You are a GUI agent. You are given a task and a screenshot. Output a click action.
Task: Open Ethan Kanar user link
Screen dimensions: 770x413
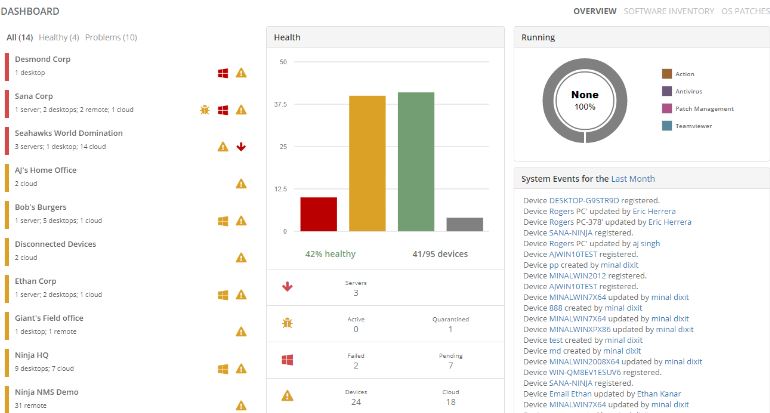click(x=659, y=394)
